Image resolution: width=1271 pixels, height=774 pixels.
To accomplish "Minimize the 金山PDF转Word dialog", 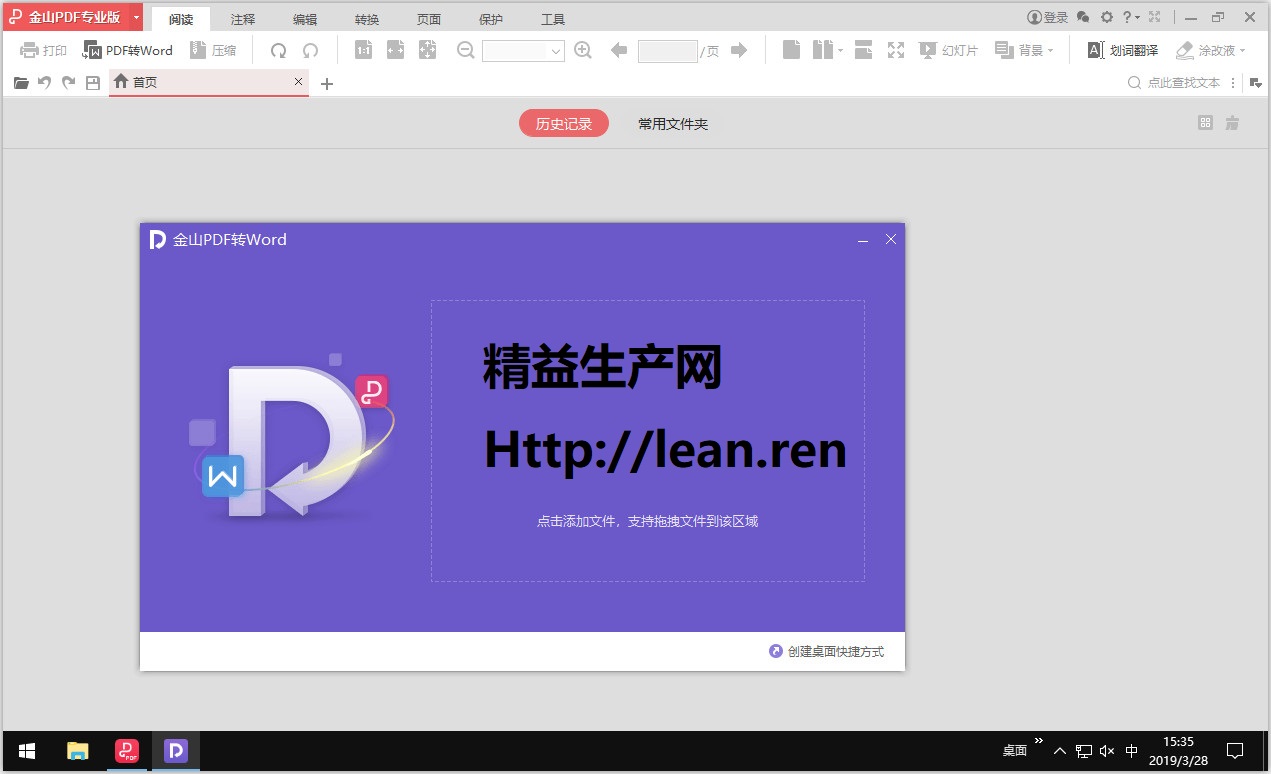I will 863,240.
